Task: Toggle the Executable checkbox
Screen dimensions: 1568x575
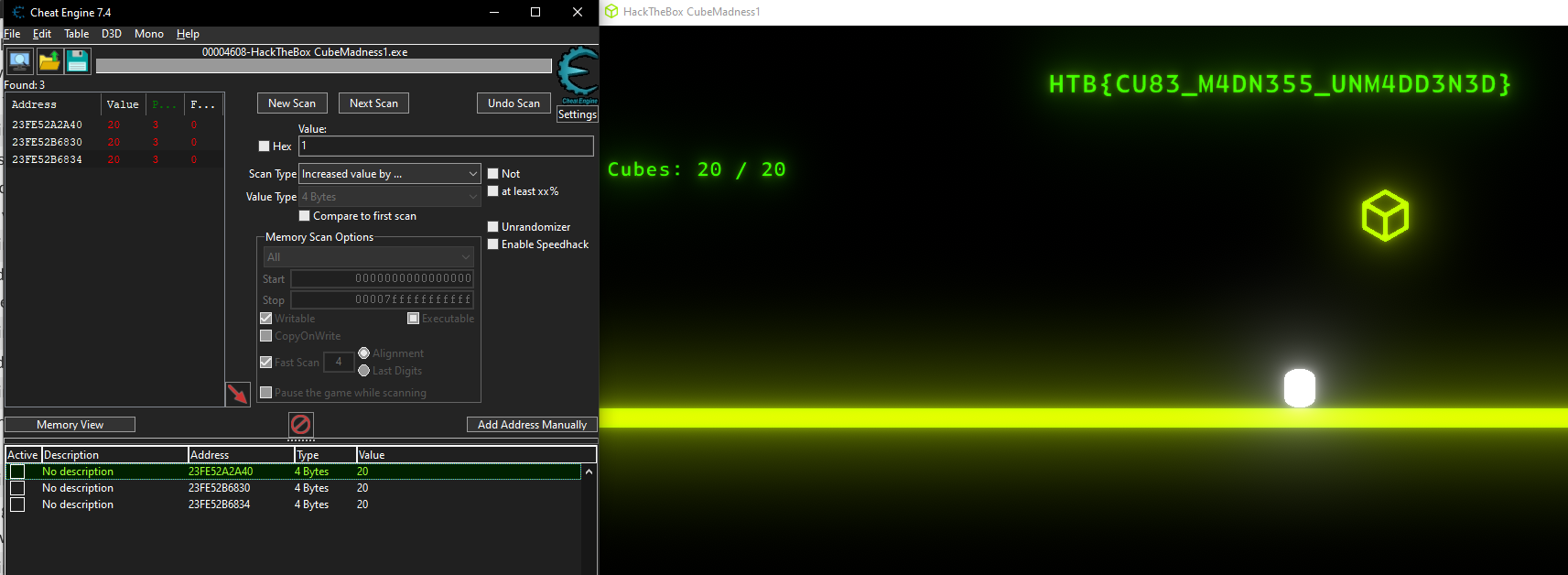Action: coord(414,319)
